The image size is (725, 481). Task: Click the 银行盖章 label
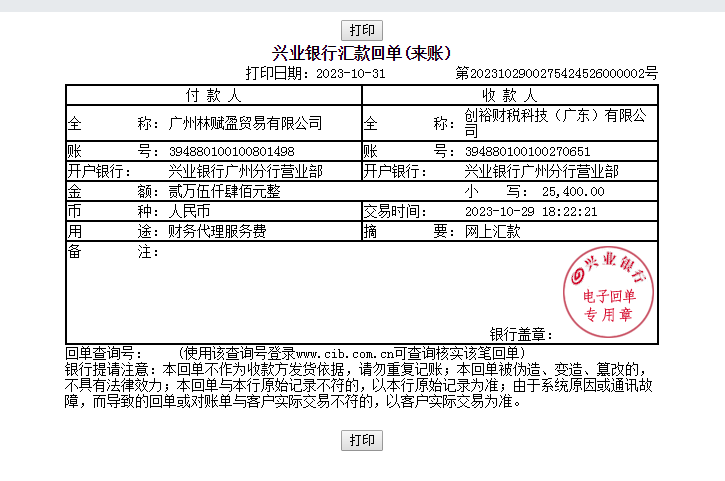[x=521, y=334]
